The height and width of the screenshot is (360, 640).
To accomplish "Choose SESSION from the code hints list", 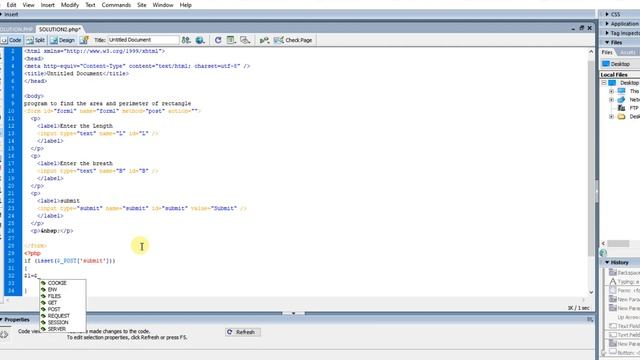I will tap(62, 322).
